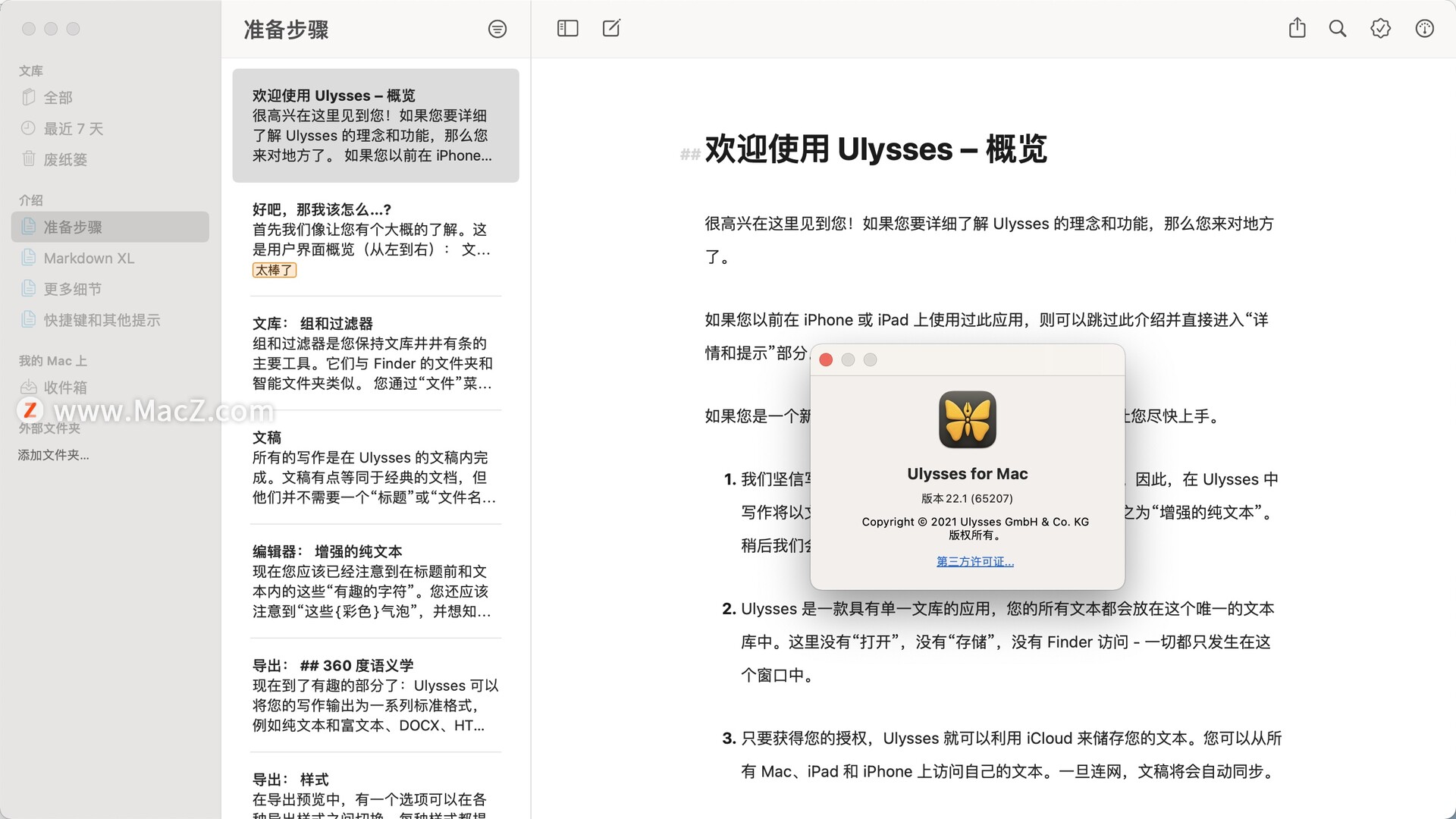Open sheet list filter options icon

tap(497, 29)
